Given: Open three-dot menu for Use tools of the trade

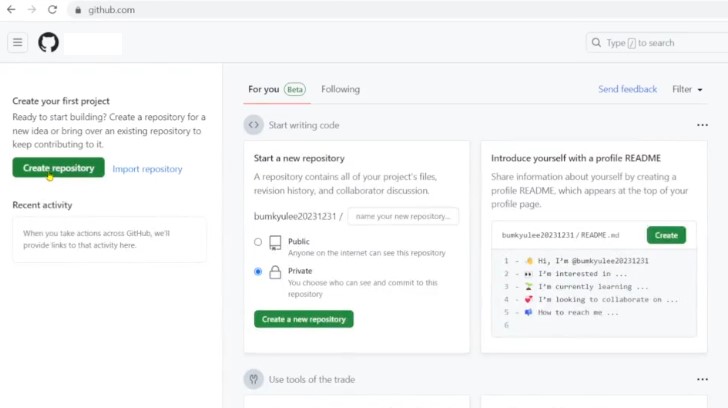Looking at the screenshot, I should [702, 379].
